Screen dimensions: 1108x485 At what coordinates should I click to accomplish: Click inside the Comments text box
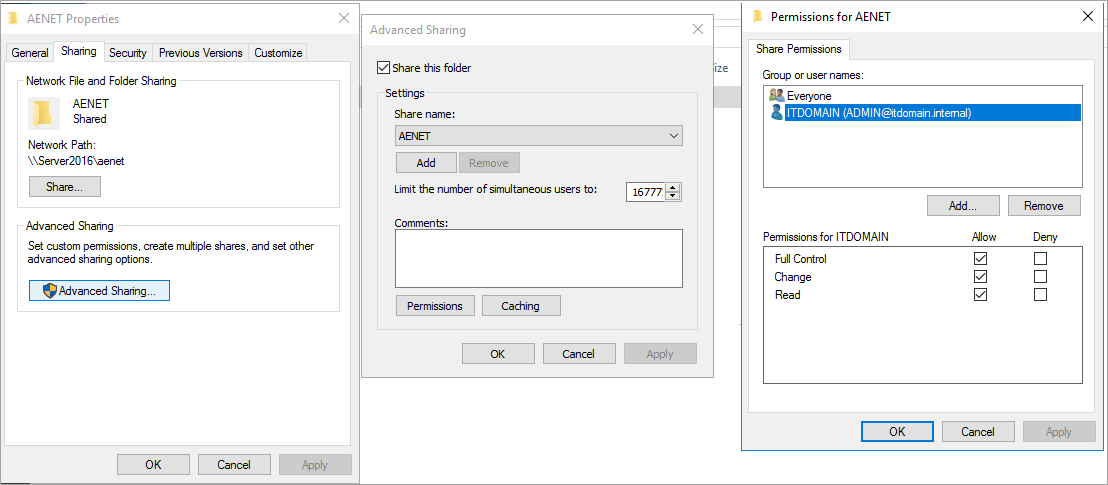[538, 258]
